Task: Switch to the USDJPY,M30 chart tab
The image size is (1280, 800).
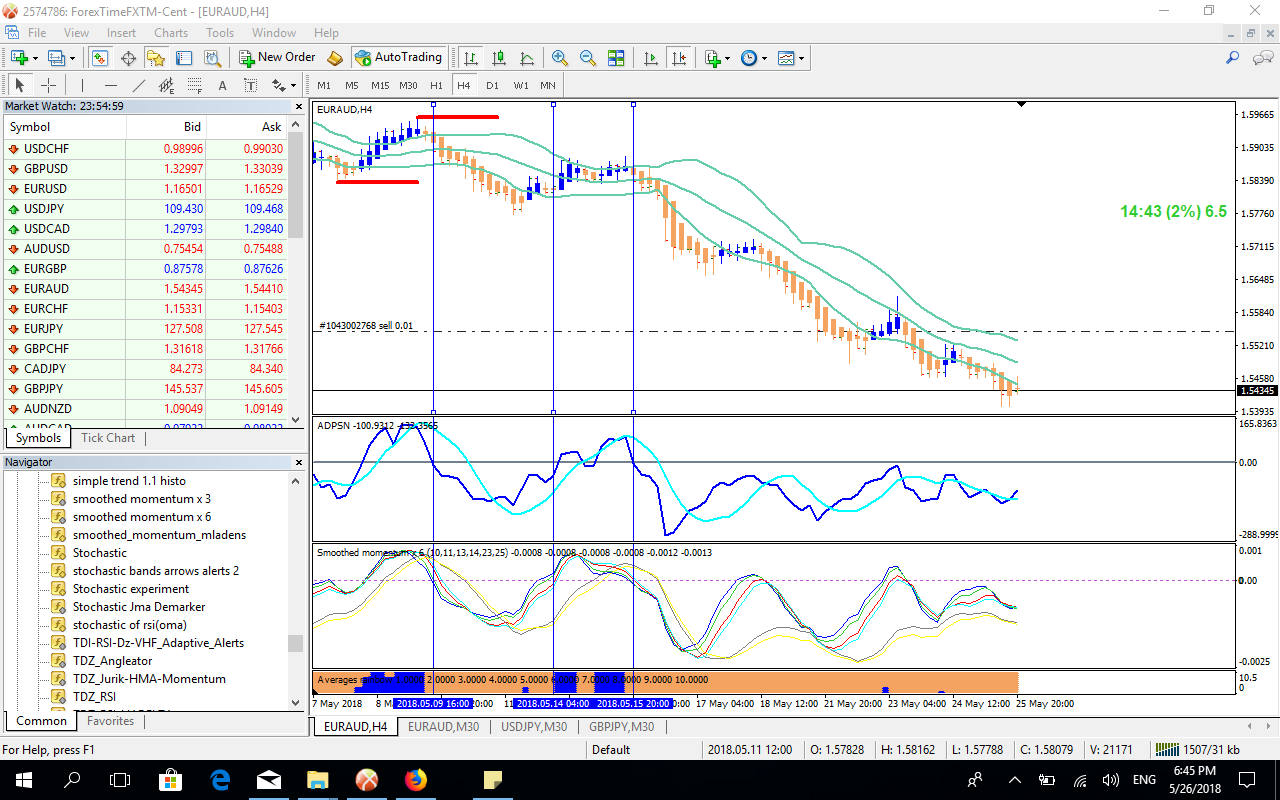Action: pyautogui.click(x=534, y=727)
